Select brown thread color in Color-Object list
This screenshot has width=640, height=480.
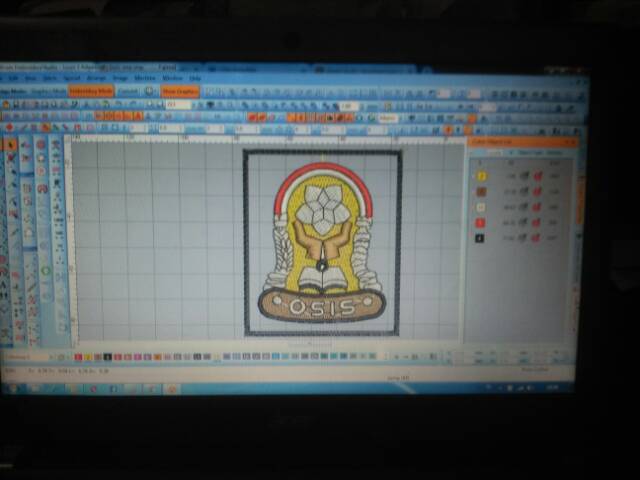(481, 190)
